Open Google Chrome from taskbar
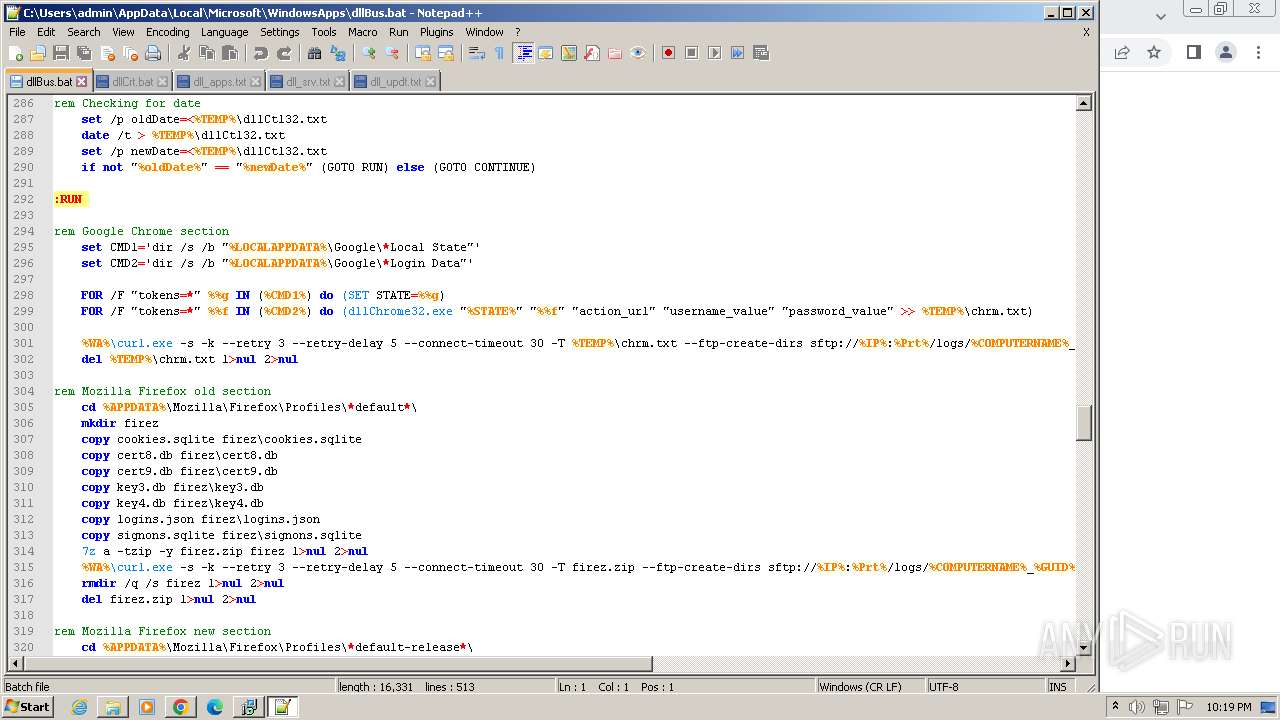 click(180, 707)
